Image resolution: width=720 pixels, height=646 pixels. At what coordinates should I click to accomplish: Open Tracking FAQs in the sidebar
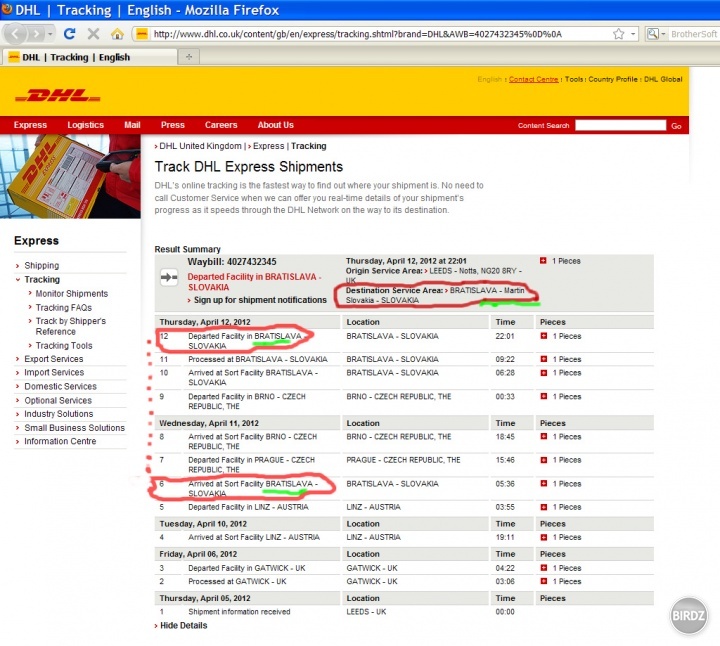[x=64, y=308]
